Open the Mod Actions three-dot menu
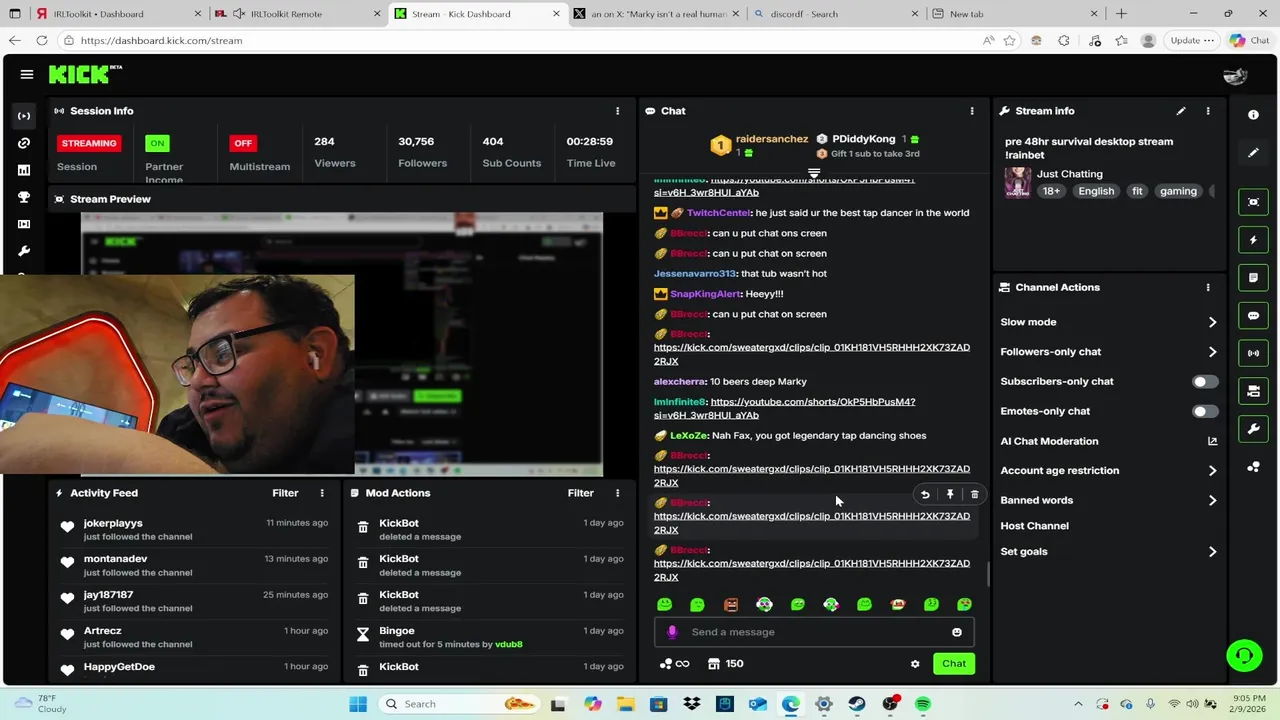This screenshot has width=1280, height=720. [617, 493]
